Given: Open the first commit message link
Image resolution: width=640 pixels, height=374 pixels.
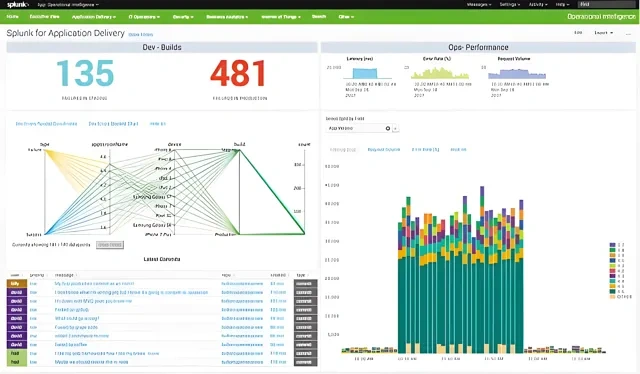Looking at the screenshot, I should coord(94,283).
